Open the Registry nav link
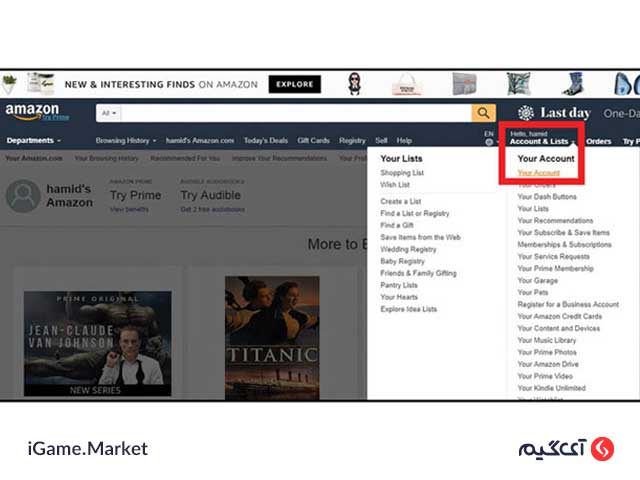640x480 pixels. (352, 140)
